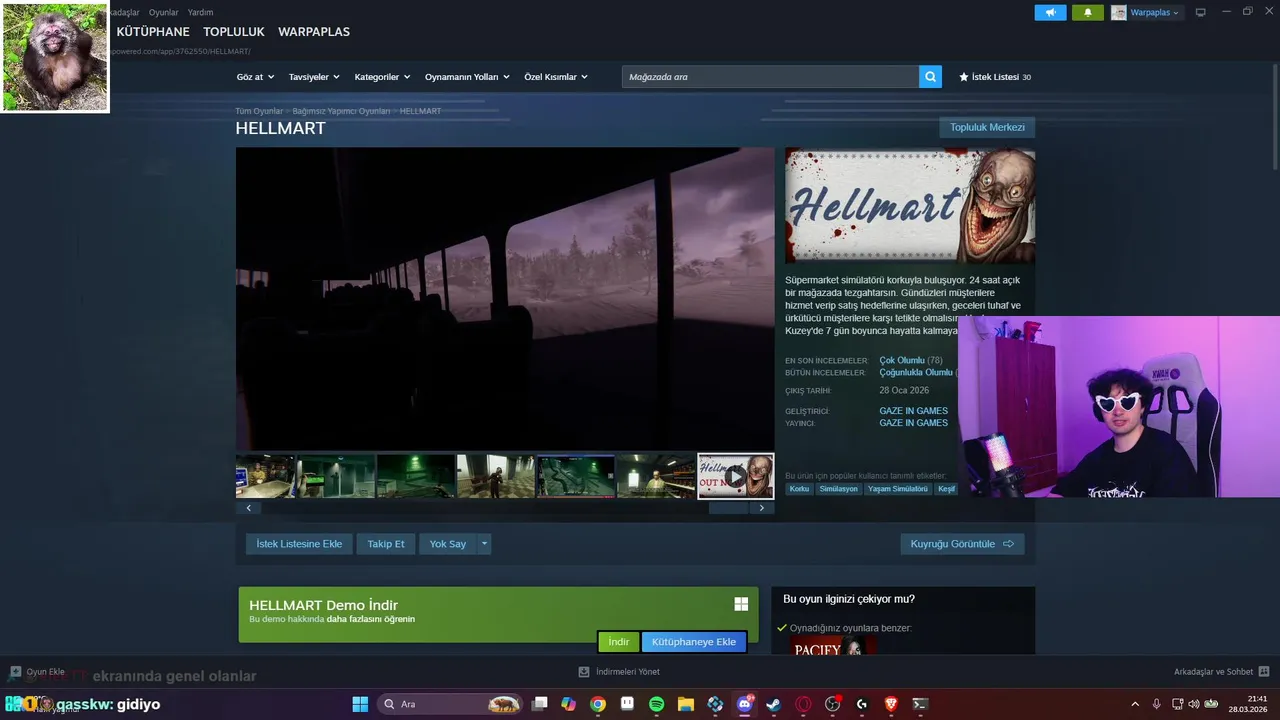Open Opera GX from taskbar
Image resolution: width=1280 pixels, height=720 pixels.
point(803,704)
